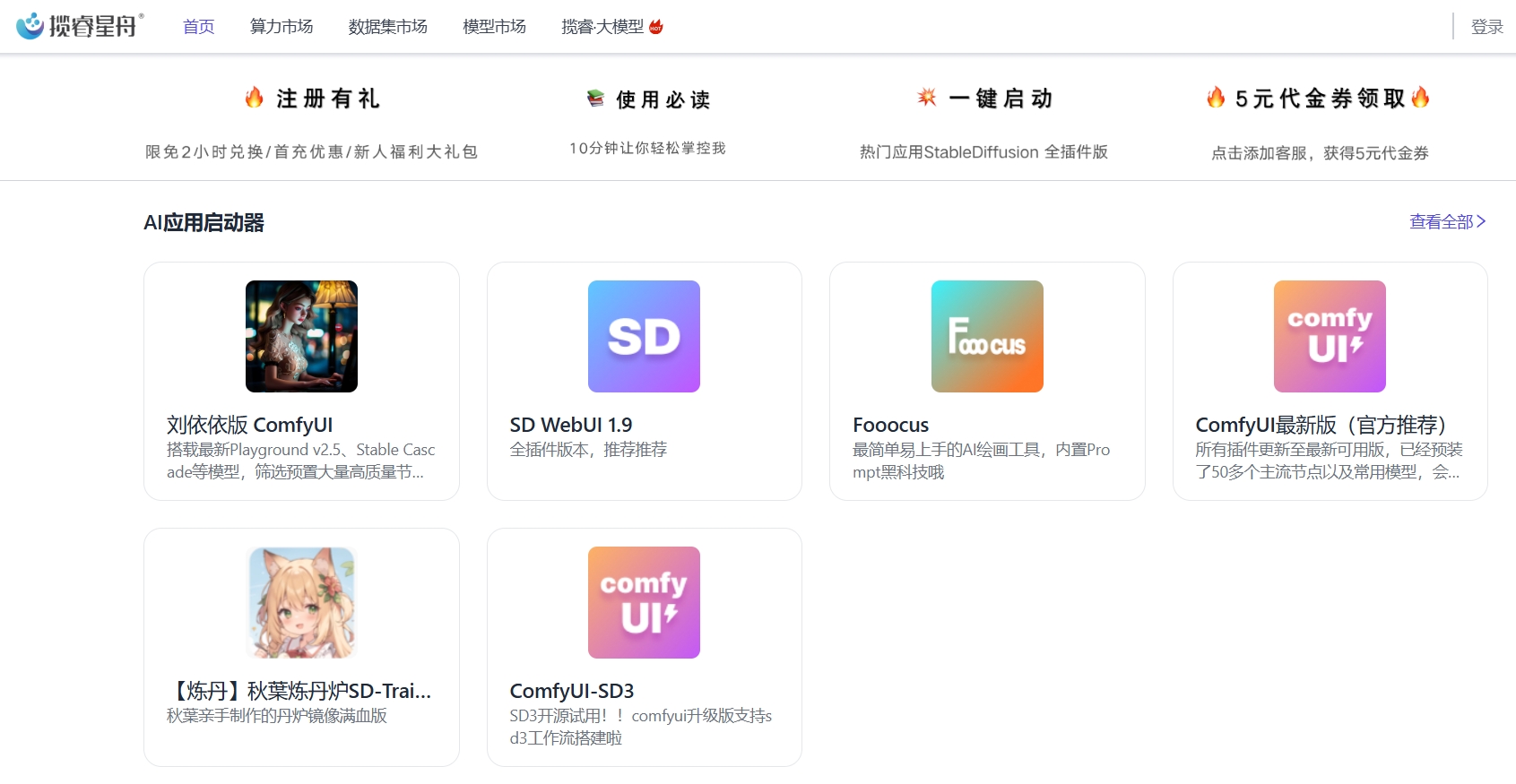1516x784 pixels.
Task: Click 查看全部 link
Action: [1448, 221]
